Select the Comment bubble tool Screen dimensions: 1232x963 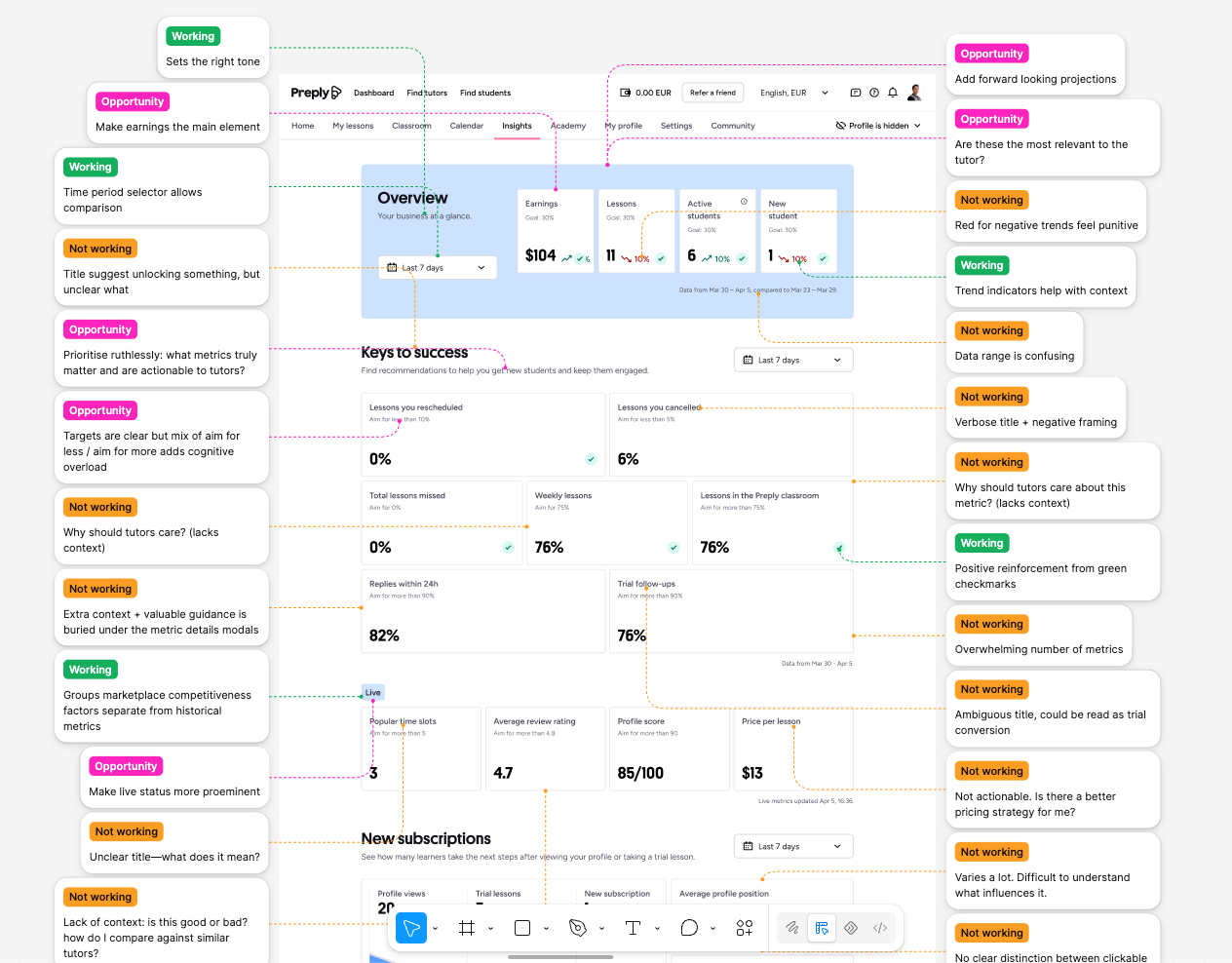point(689,928)
